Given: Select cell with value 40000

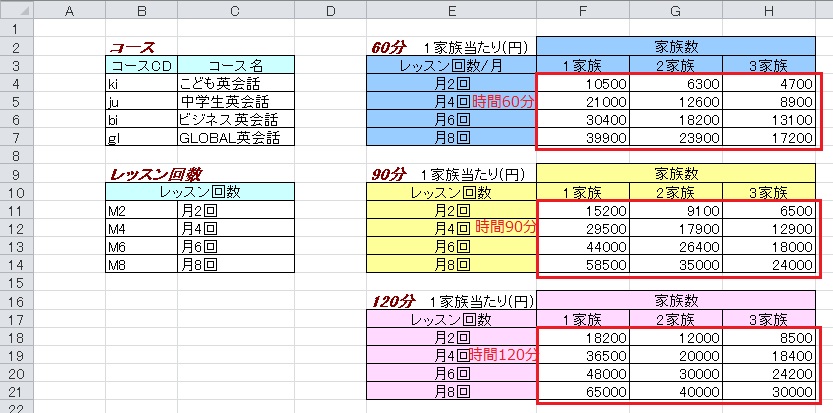Looking at the screenshot, I should tap(676, 391).
